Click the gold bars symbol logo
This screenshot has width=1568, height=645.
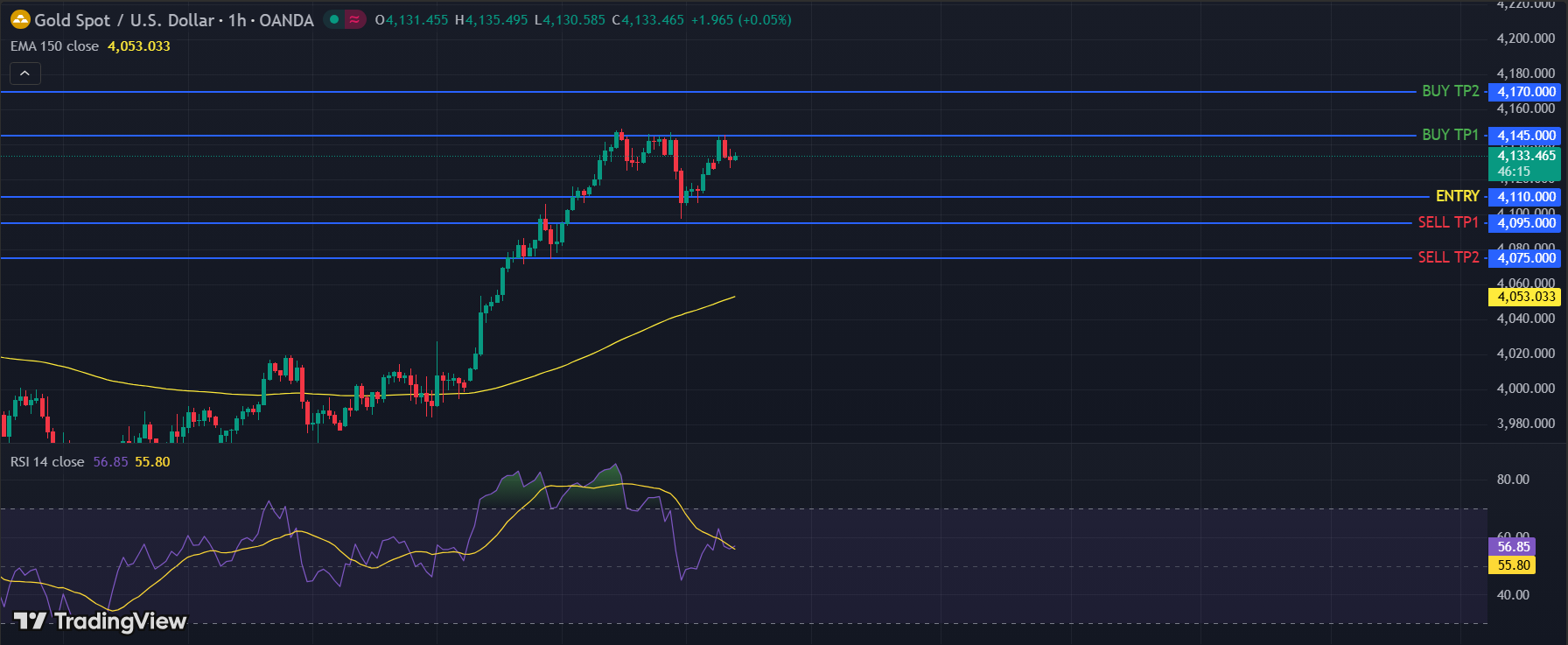click(20, 20)
